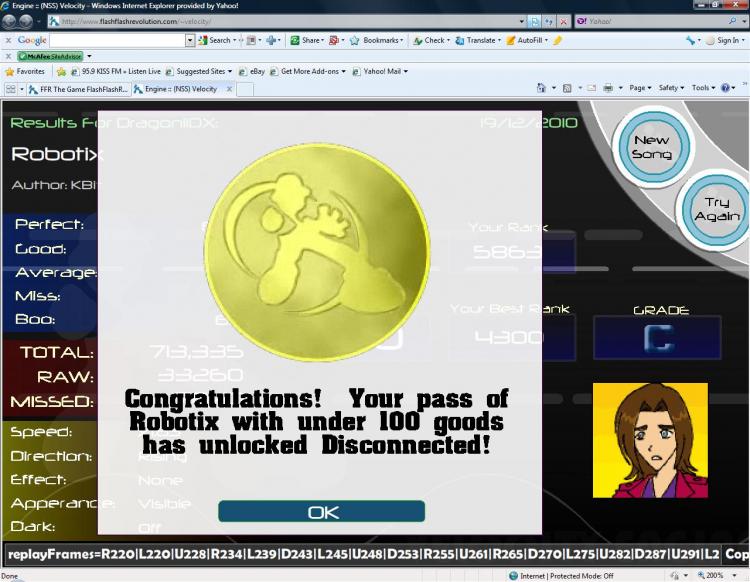The width and height of the screenshot is (750, 582).
Task: Click the Quick Tabs icon
Action: (x=11, y=89)
